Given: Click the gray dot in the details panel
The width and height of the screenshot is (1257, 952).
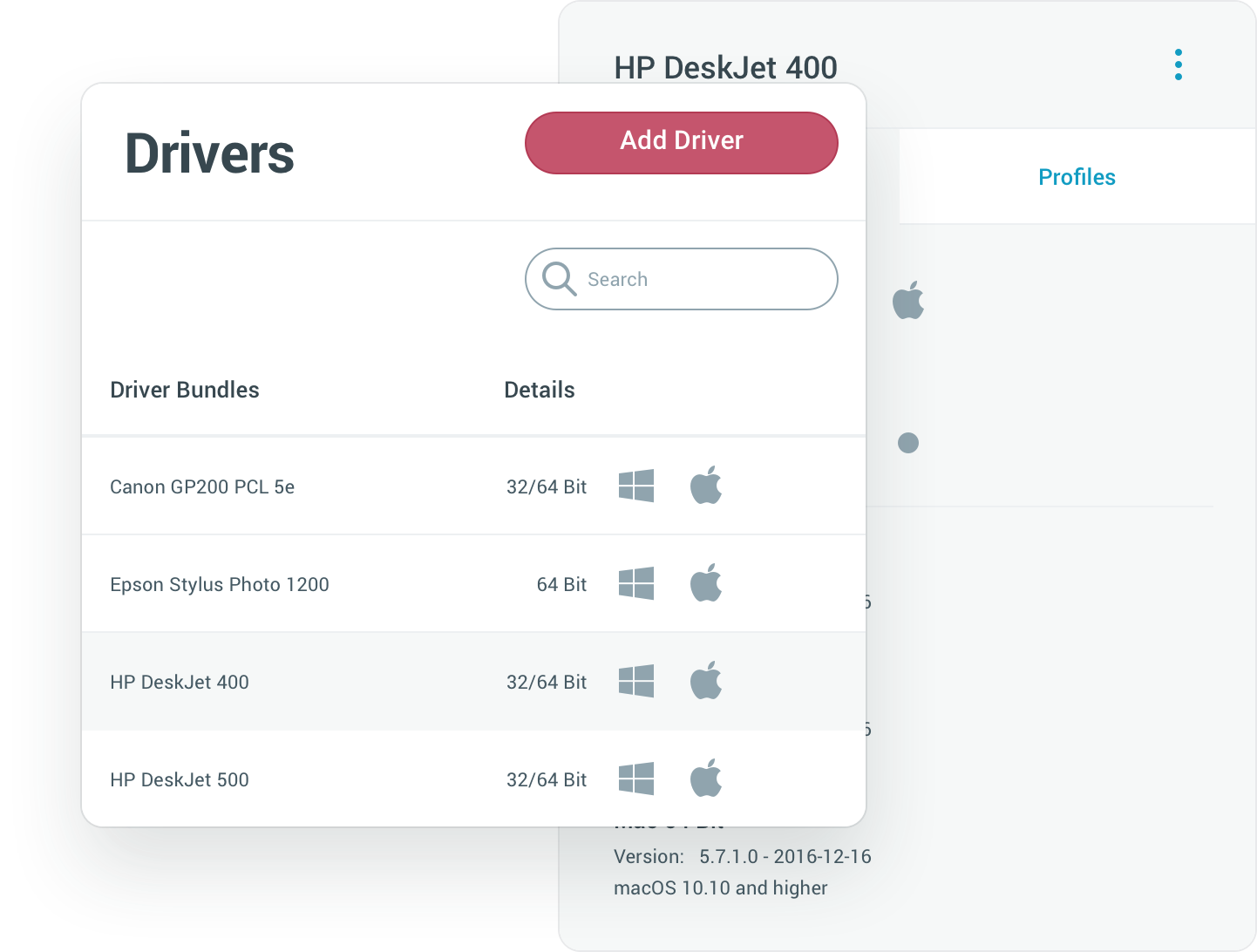Looking at the screenshot, I should [x=908, y=443].
